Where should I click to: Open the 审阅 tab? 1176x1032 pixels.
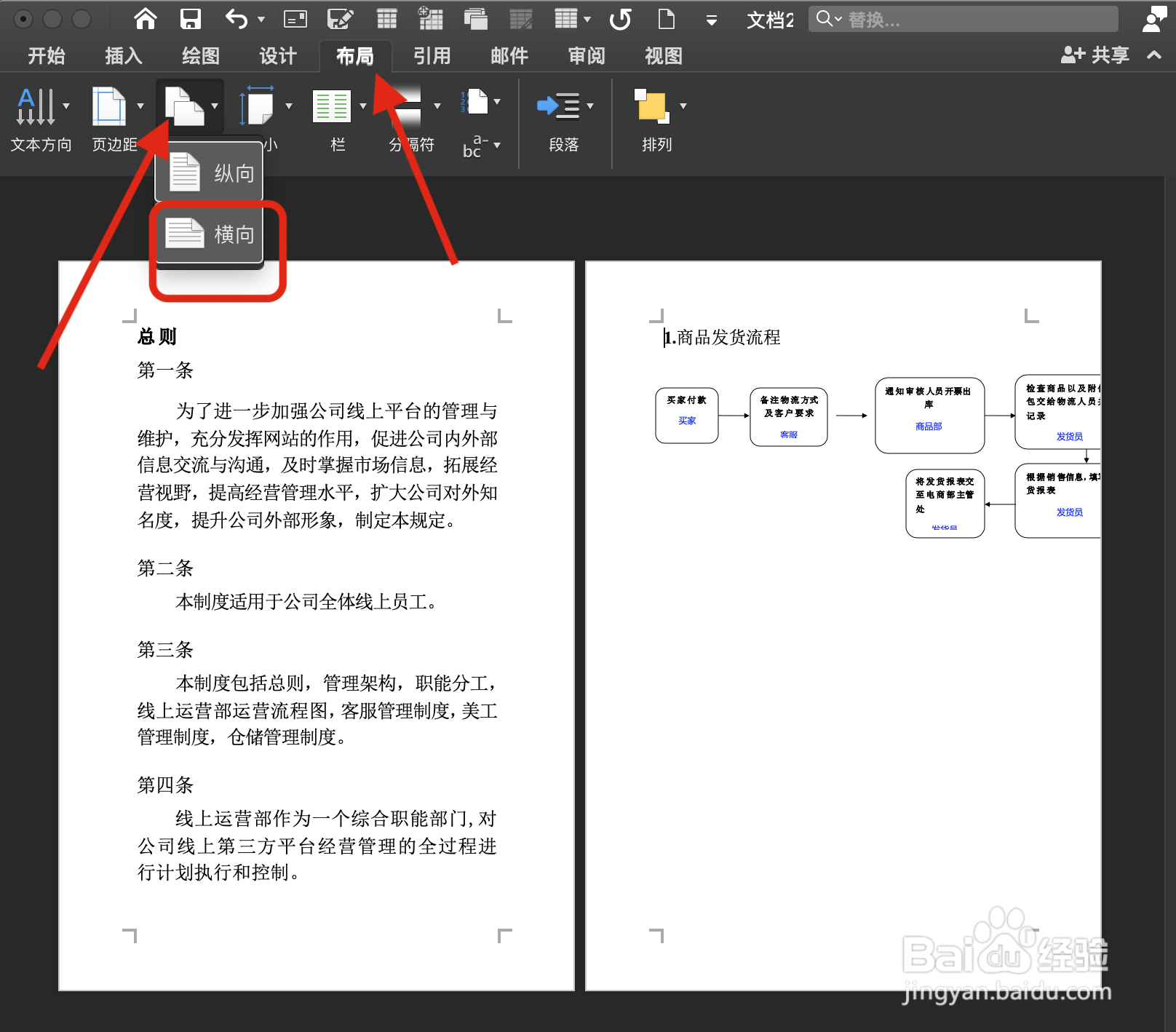[x=587, y=55]
